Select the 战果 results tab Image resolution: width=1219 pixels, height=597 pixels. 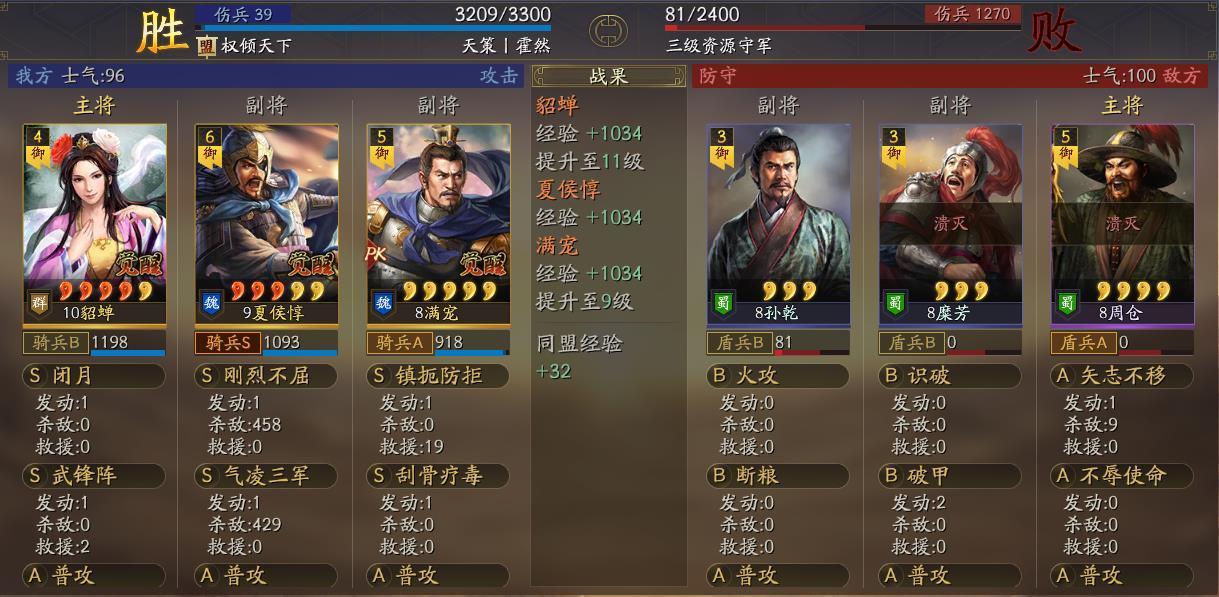point(608,76)
